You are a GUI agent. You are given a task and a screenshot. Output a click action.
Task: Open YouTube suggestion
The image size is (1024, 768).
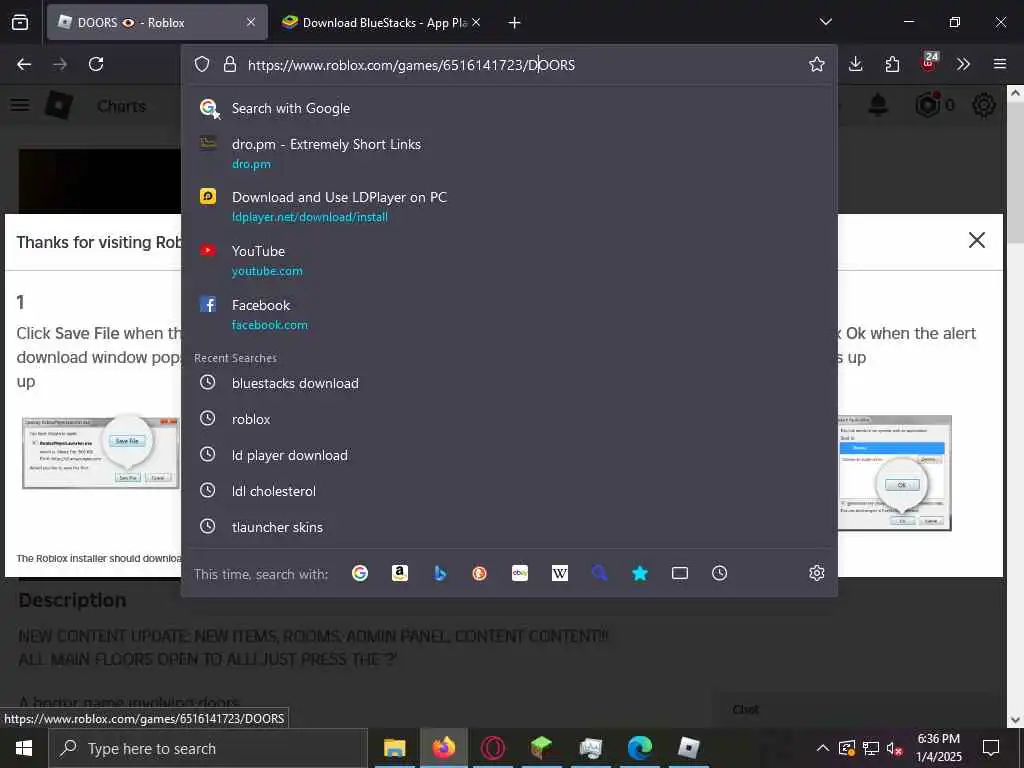tap(509, 260)
